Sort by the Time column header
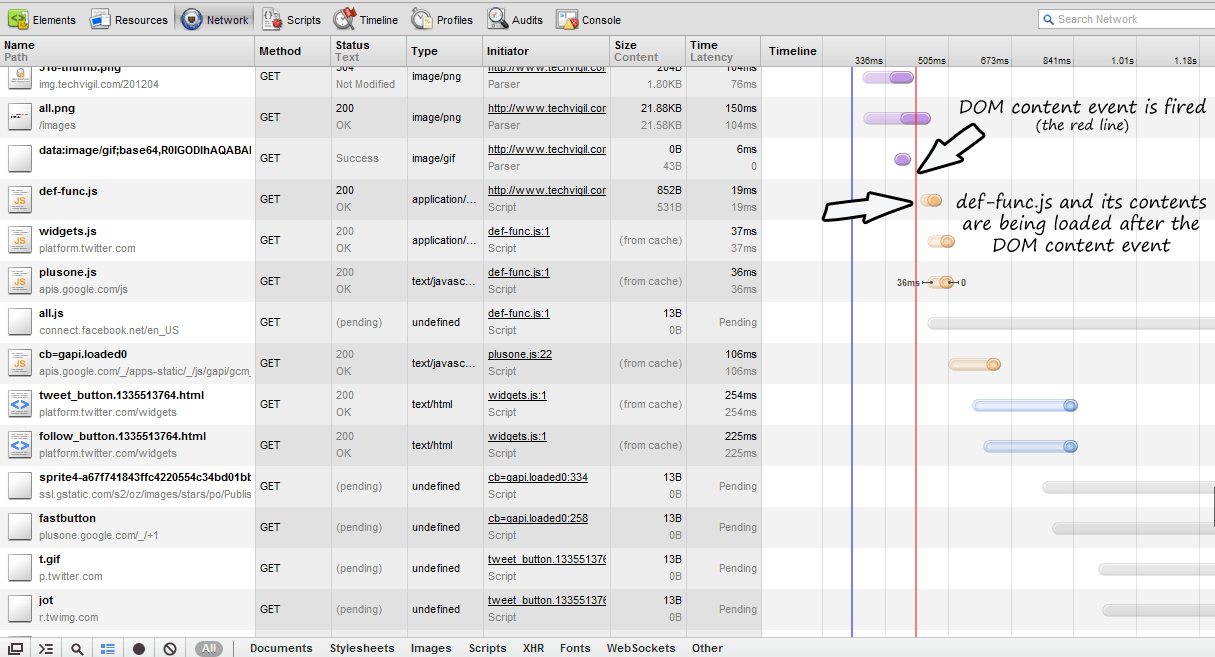 pyautogui.click(x=723, y=51)
